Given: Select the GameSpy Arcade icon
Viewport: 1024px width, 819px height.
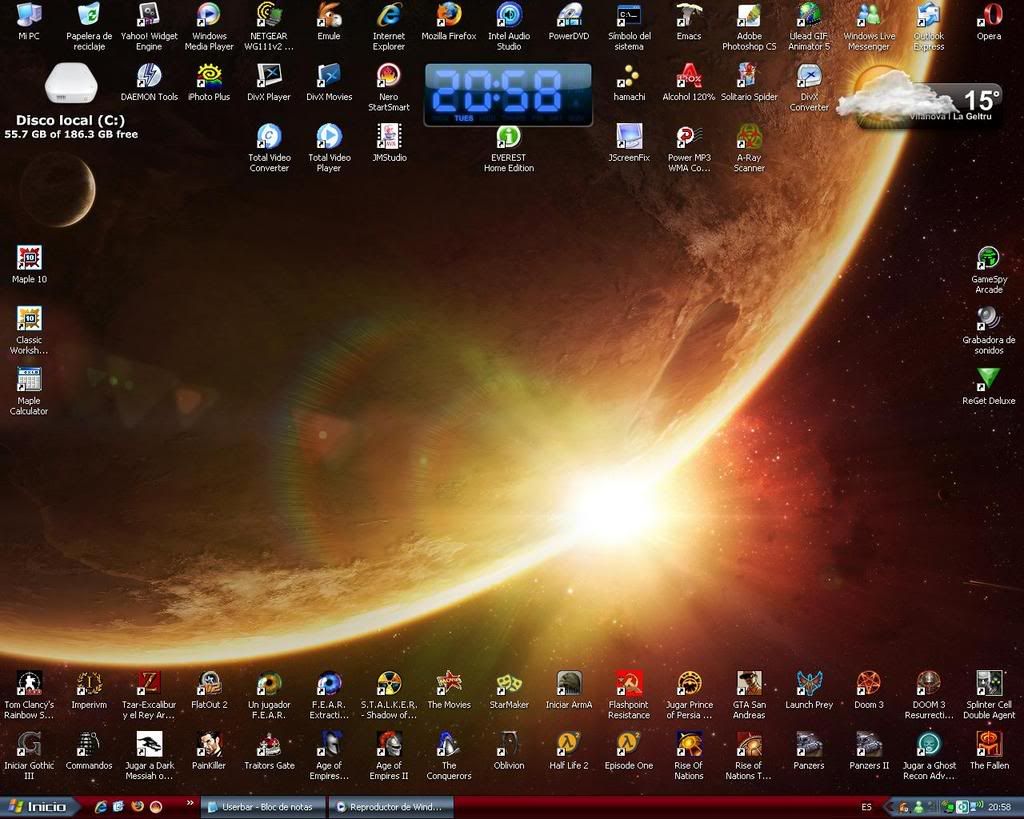Looking at the screenshot, I should 988,258.
